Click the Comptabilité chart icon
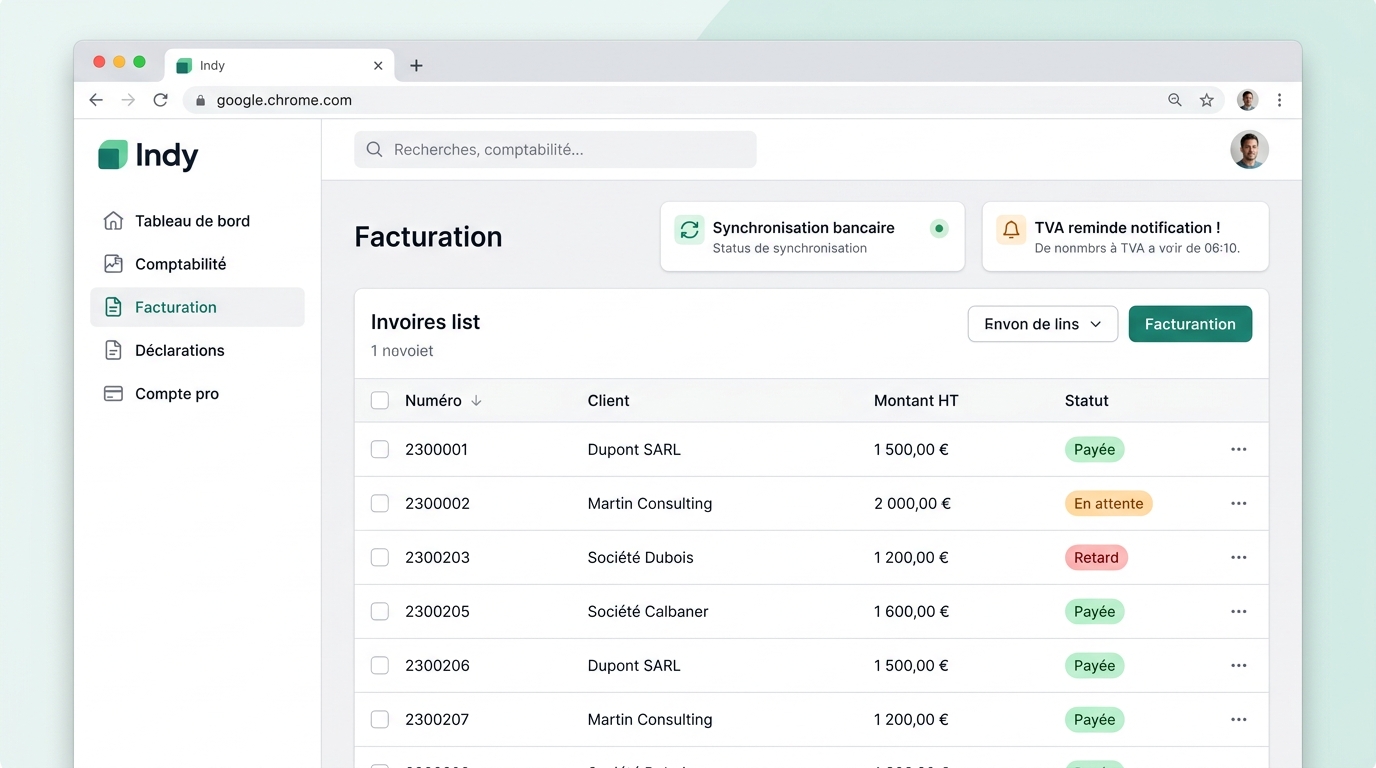The height and width of the screenshot is (768, 1376). (113, 264)
